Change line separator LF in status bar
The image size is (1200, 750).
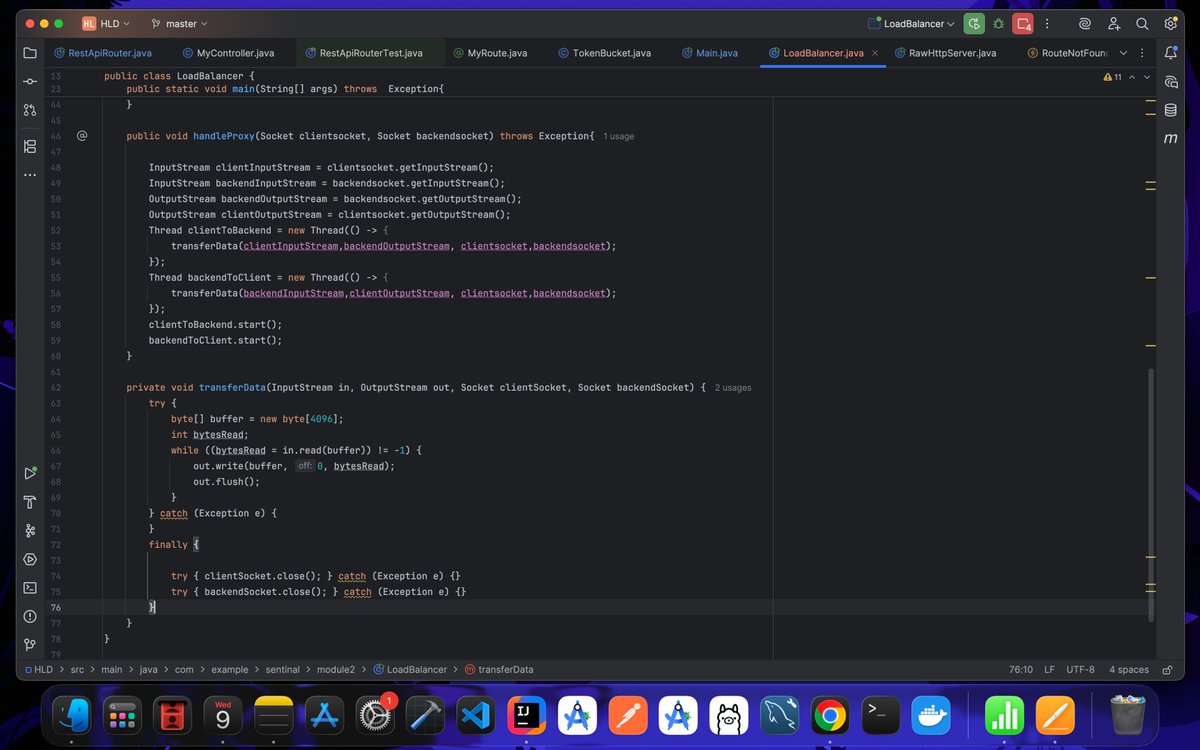(1049, 669)
